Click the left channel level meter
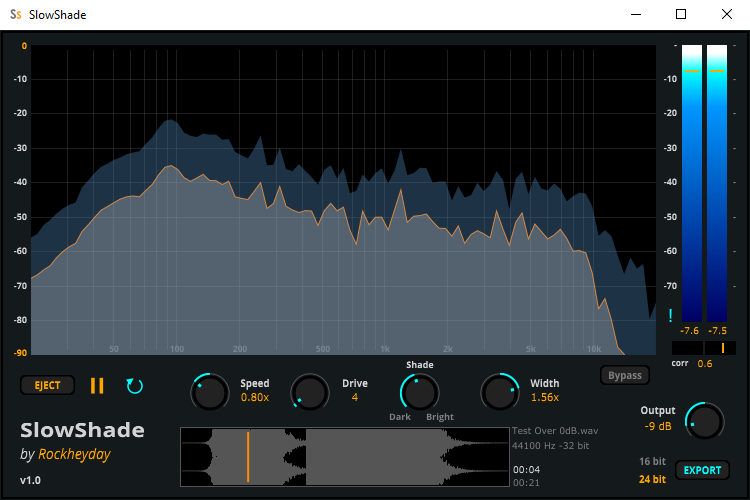Screen dimensions: 750x500 (x=691, y=185)
